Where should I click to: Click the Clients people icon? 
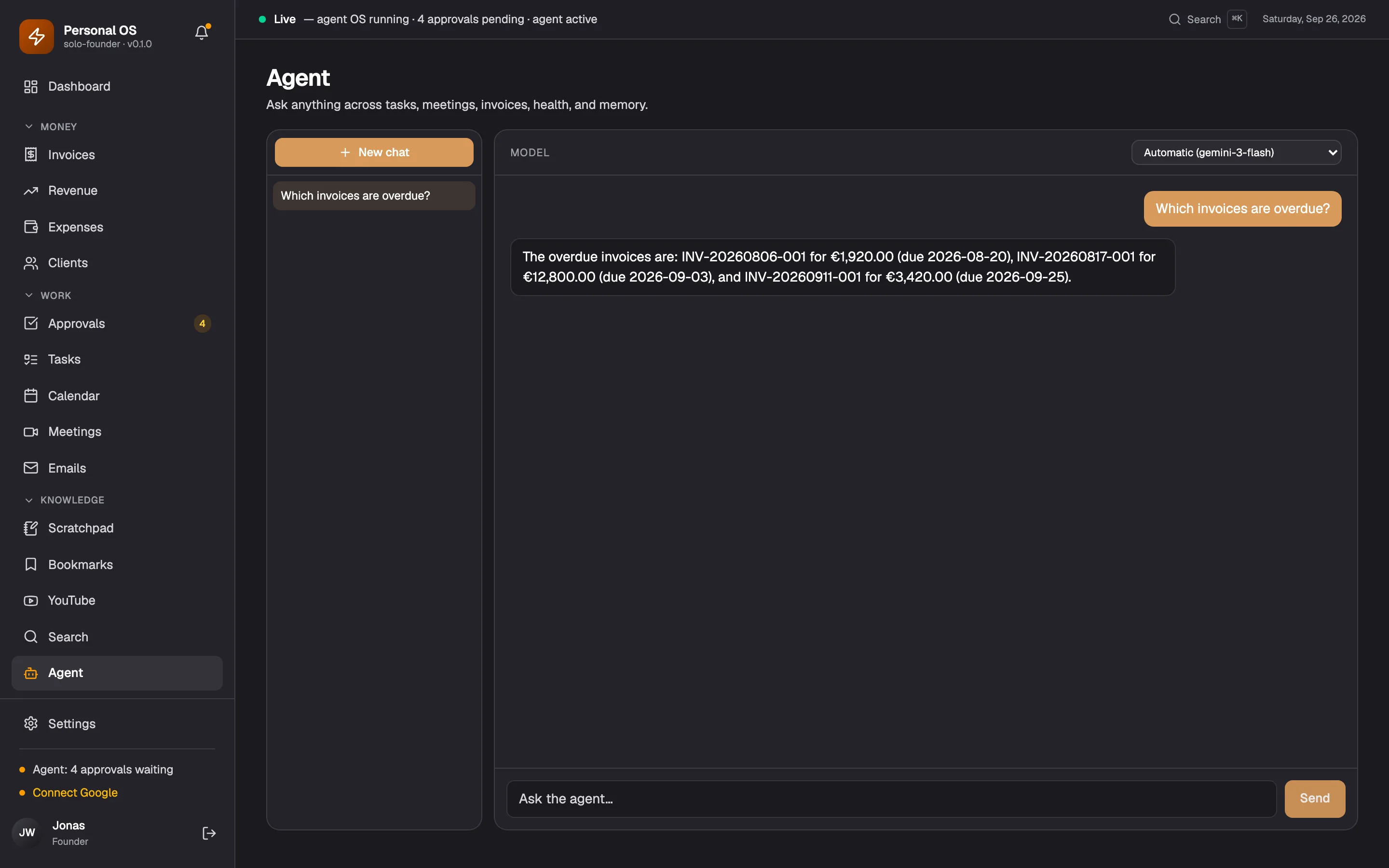click(31, 263)
